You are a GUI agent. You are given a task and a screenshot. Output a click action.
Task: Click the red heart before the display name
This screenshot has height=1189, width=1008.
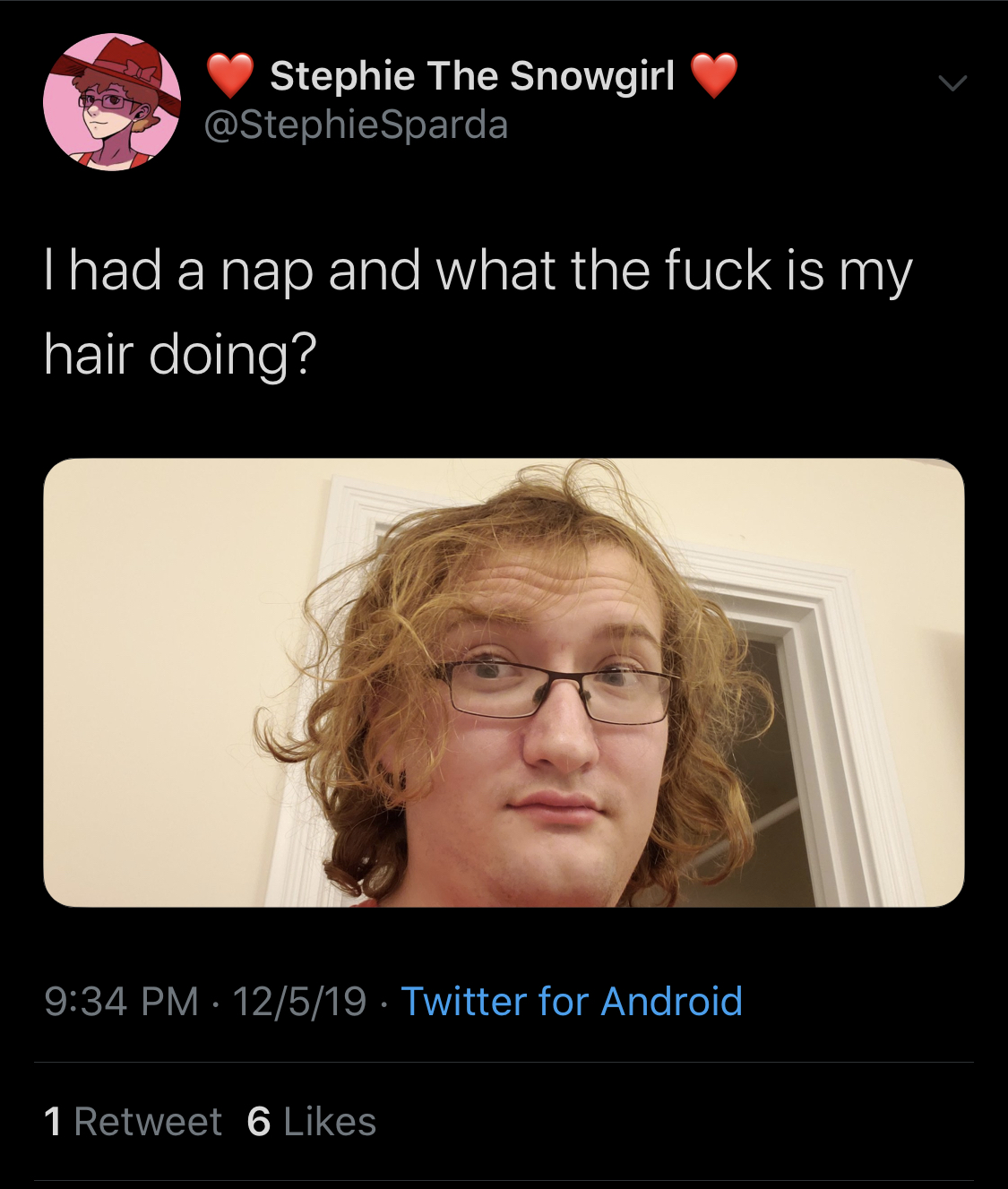point(230,75)
